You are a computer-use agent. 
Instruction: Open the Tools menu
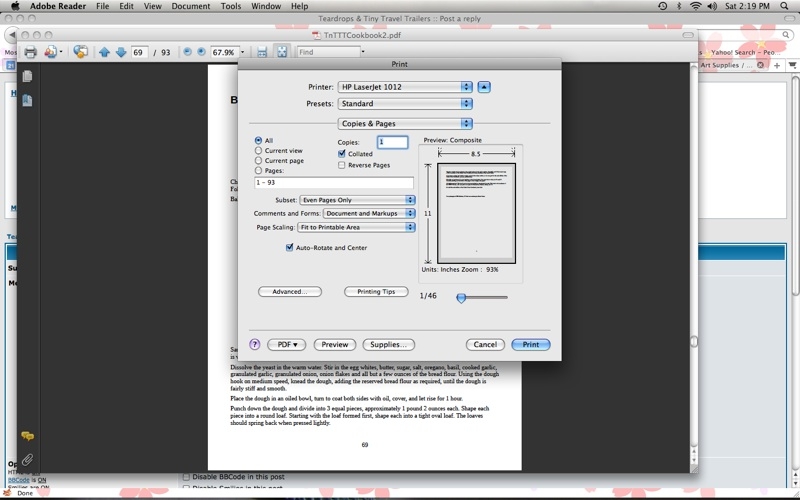coord(231,6)
